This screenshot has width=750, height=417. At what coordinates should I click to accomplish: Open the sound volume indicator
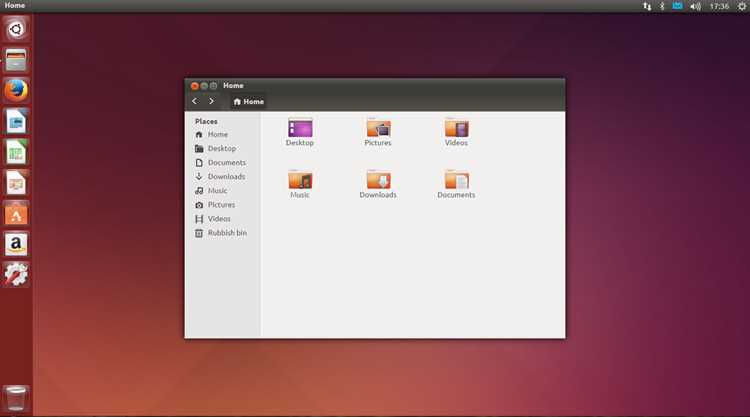point(695,6)
